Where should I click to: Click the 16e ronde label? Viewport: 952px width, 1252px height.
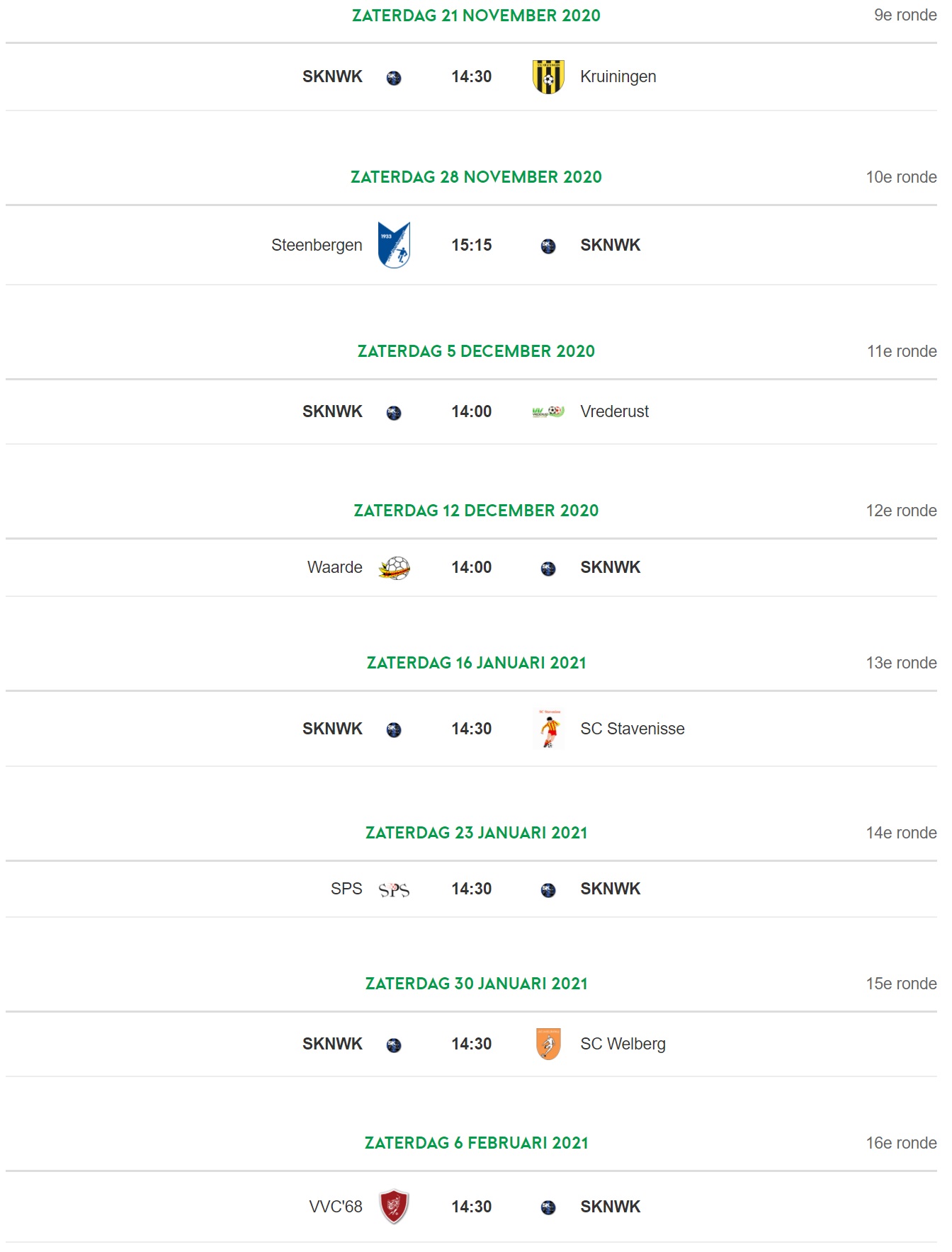(901, 1143)
